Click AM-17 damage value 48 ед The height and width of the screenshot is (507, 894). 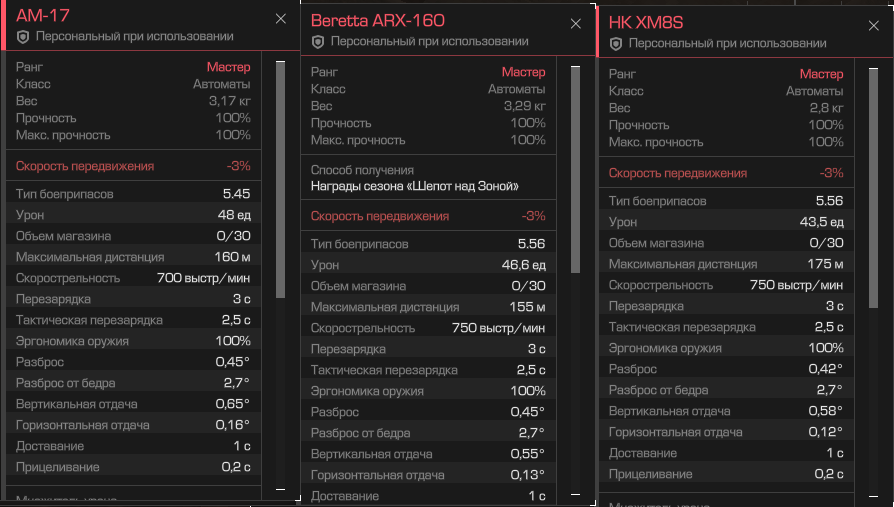(x=234, y=215)
